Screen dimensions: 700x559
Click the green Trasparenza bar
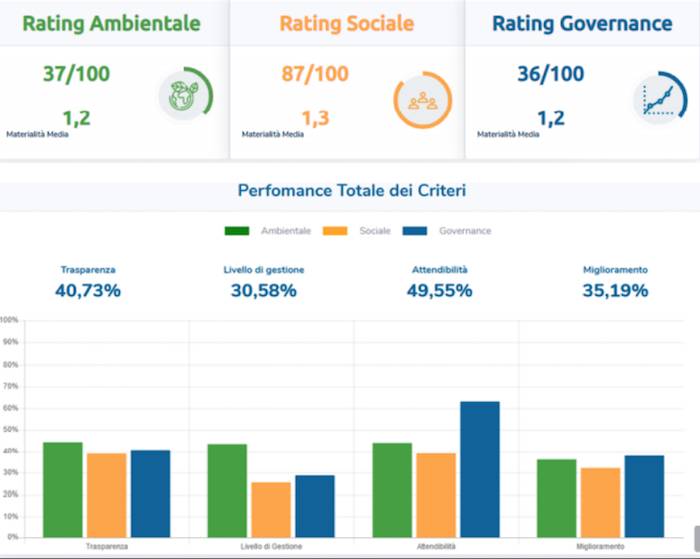(63, 490)
